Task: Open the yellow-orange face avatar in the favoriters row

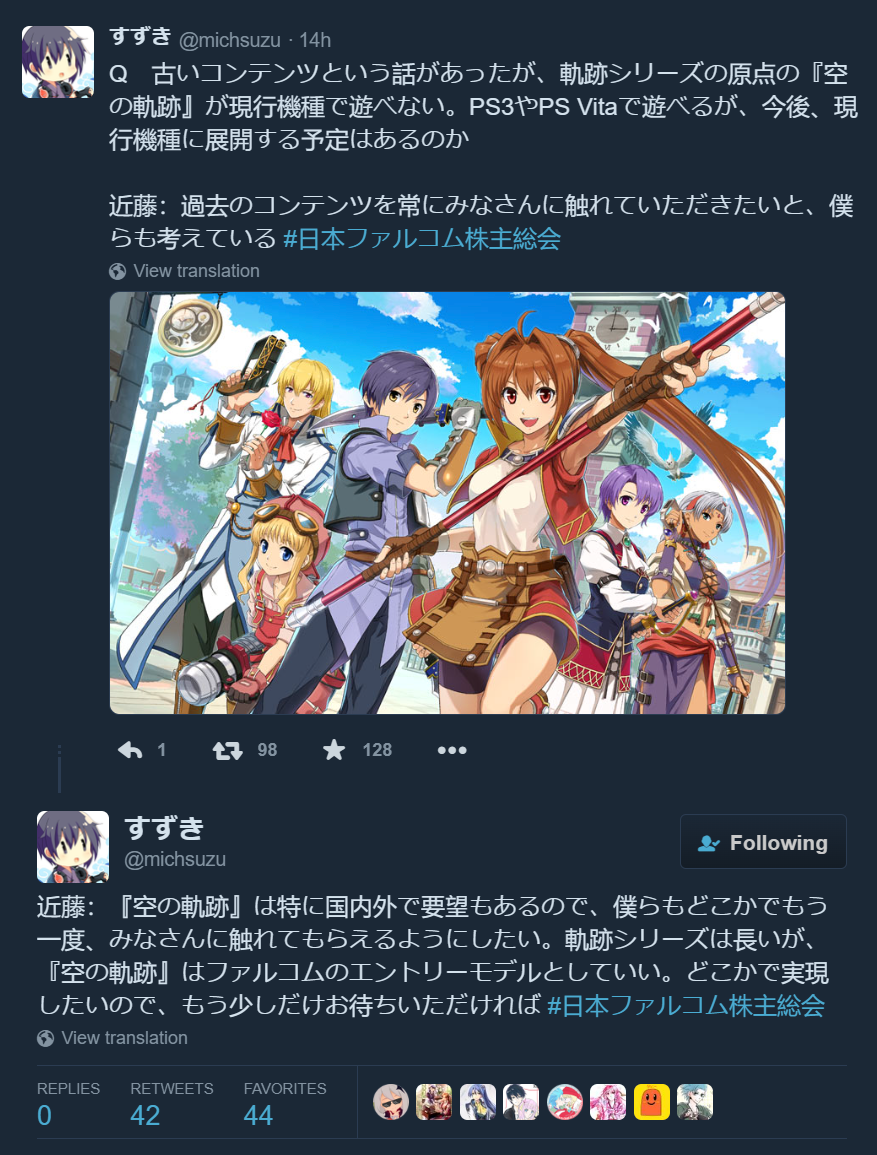Action: tap(652, 1102)
